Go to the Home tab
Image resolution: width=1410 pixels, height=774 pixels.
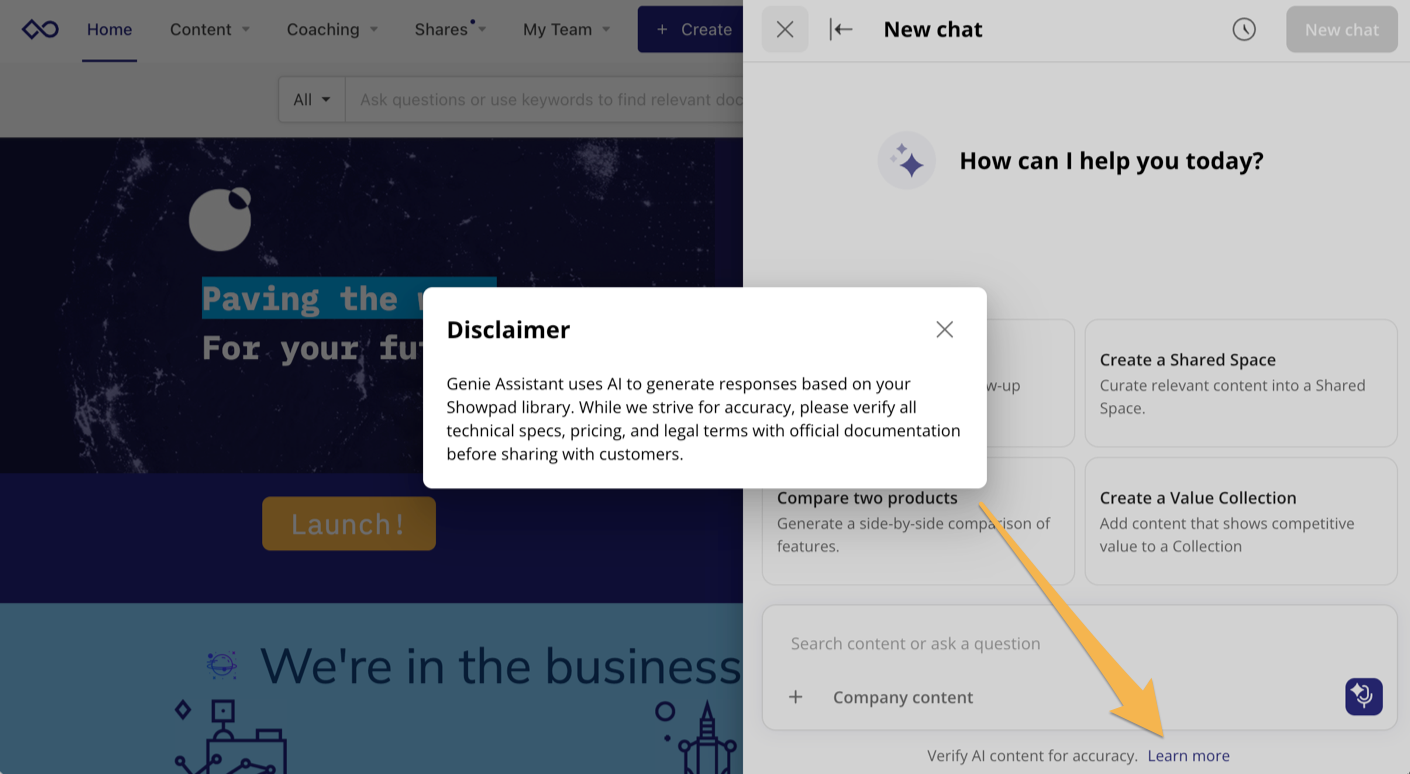109,30
